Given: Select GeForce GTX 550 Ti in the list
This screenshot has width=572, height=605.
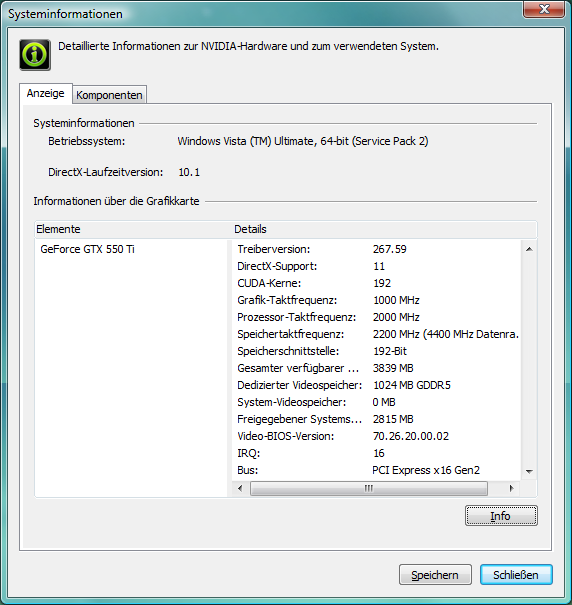Looking at the screenshot, I should [88, 249].
